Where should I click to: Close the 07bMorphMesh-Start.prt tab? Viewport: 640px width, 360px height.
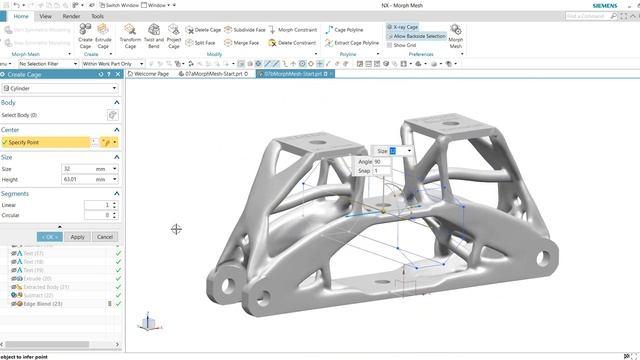[x=331, y=74]
